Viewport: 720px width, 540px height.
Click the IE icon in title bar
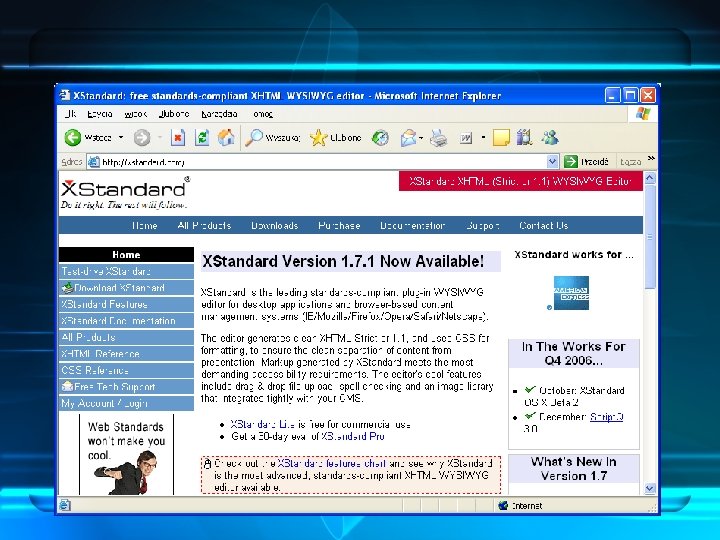(64, 95)
